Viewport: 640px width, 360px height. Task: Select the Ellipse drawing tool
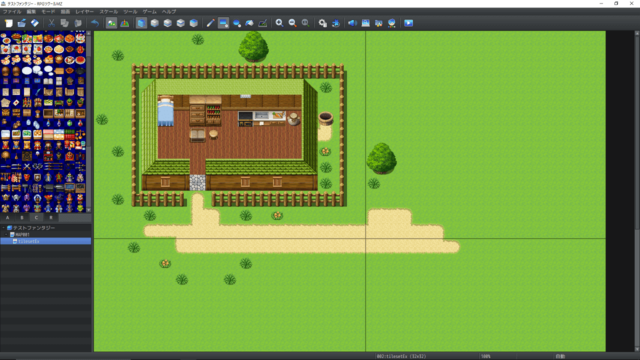click(236, 23)
